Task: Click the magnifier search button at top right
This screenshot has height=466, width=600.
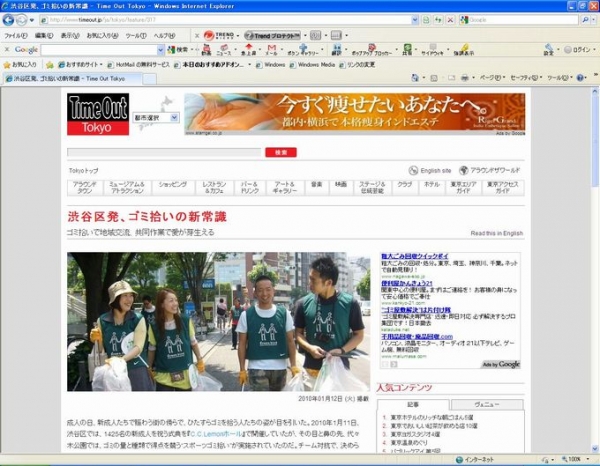Action: (585, 20)
